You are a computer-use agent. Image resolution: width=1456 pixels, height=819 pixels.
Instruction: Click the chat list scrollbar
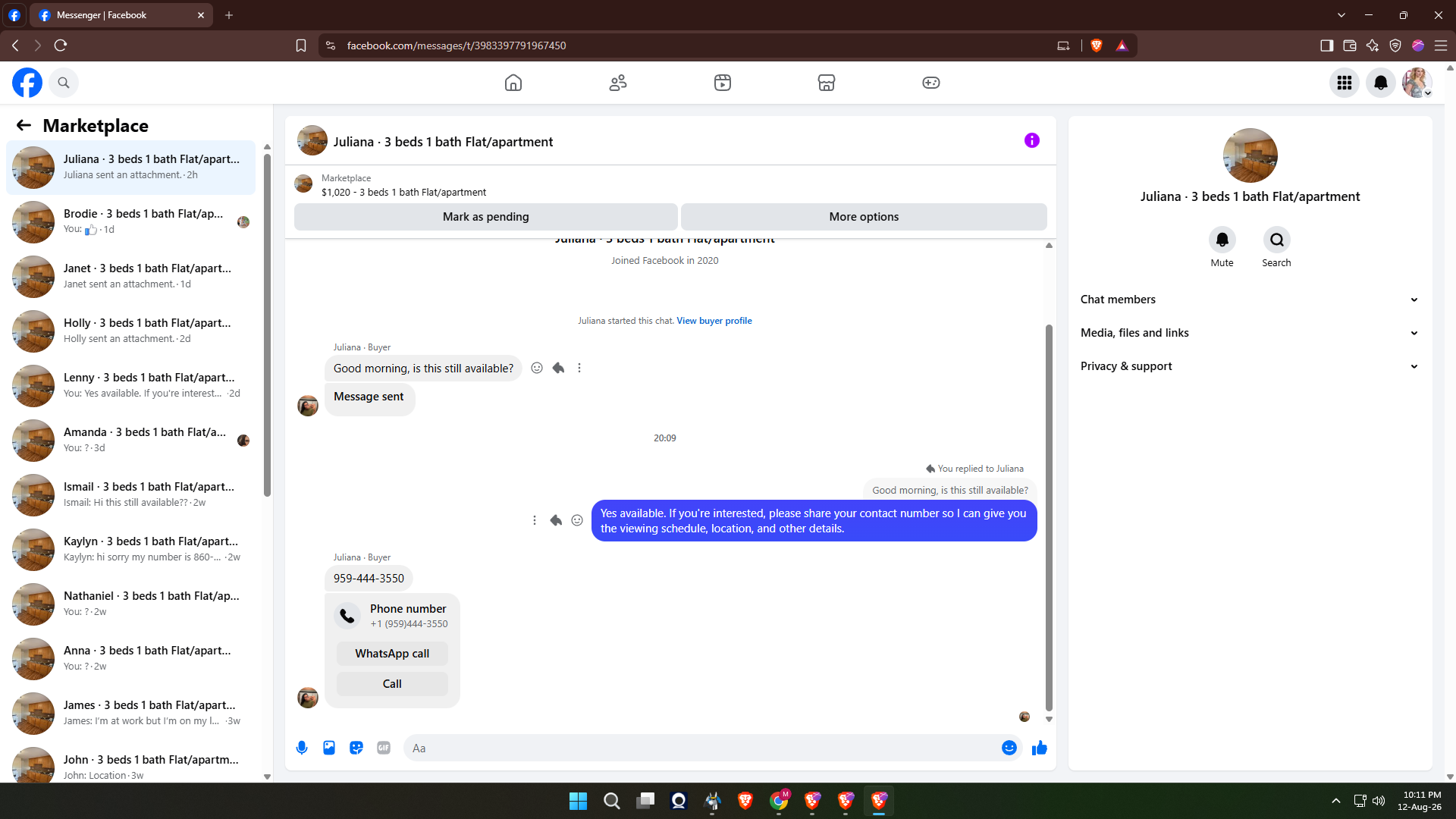(267, 326)
